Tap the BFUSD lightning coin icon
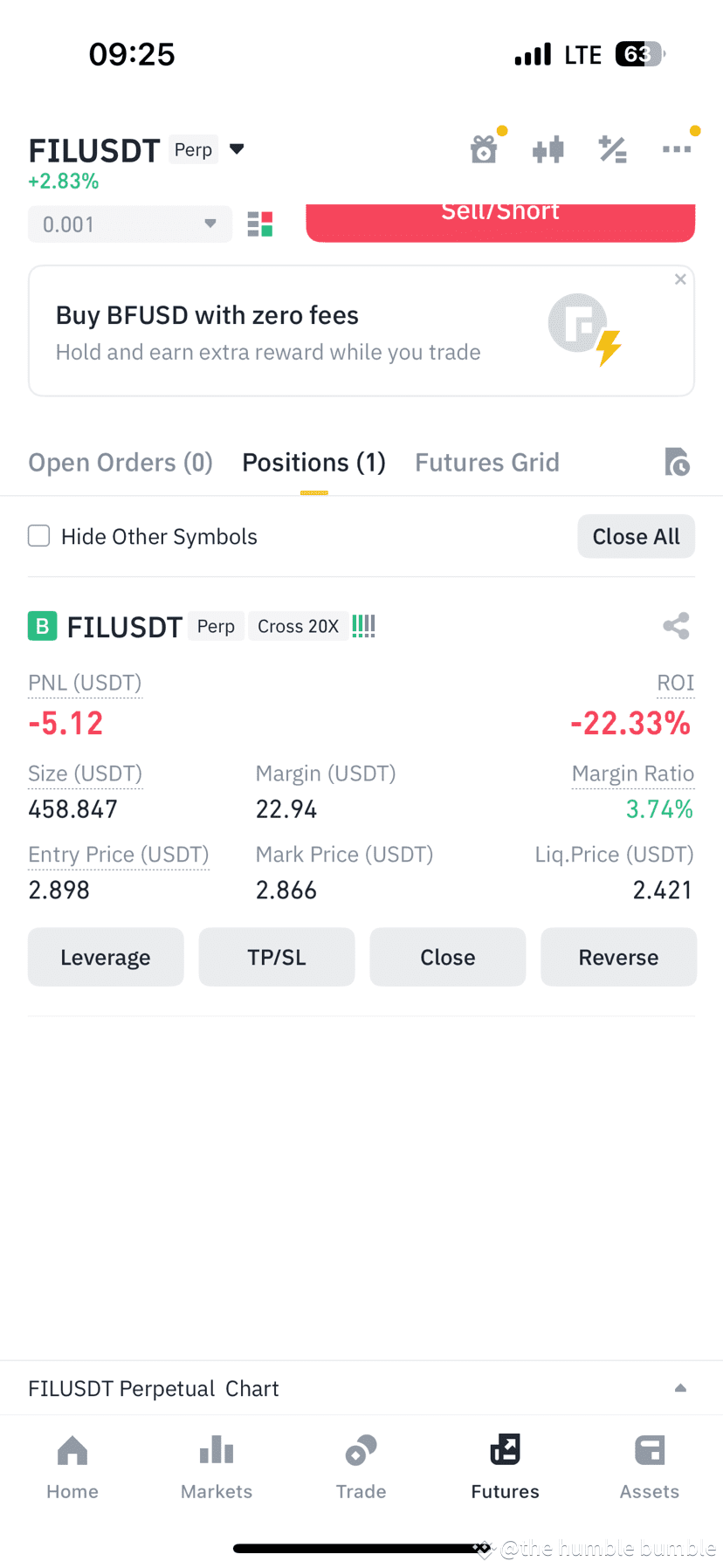Viewport: 723px width, 1568px height. point(584,330)
